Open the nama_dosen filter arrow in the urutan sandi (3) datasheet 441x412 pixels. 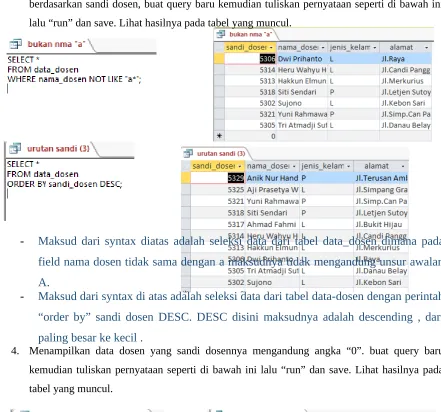(294, 166)
